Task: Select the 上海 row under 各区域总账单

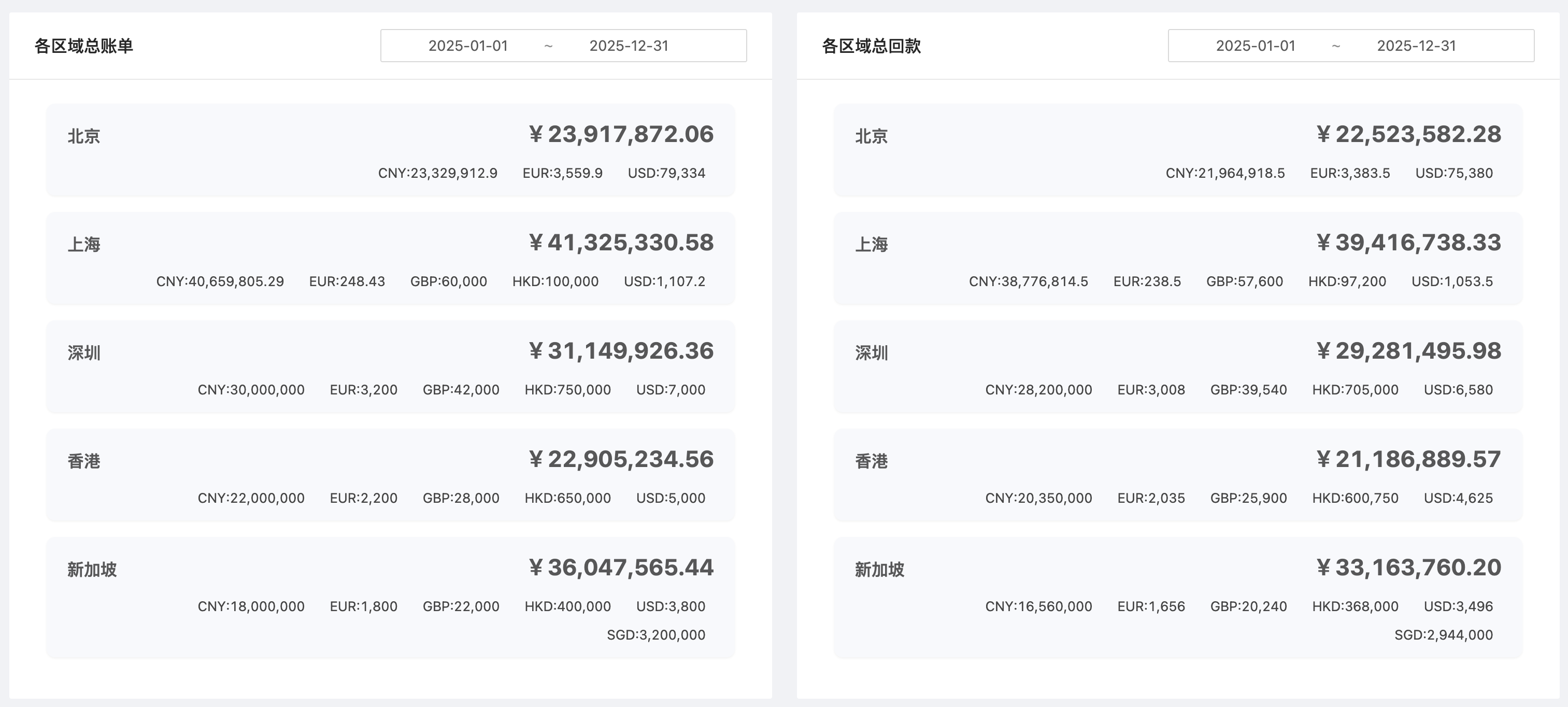Action: 390,258
